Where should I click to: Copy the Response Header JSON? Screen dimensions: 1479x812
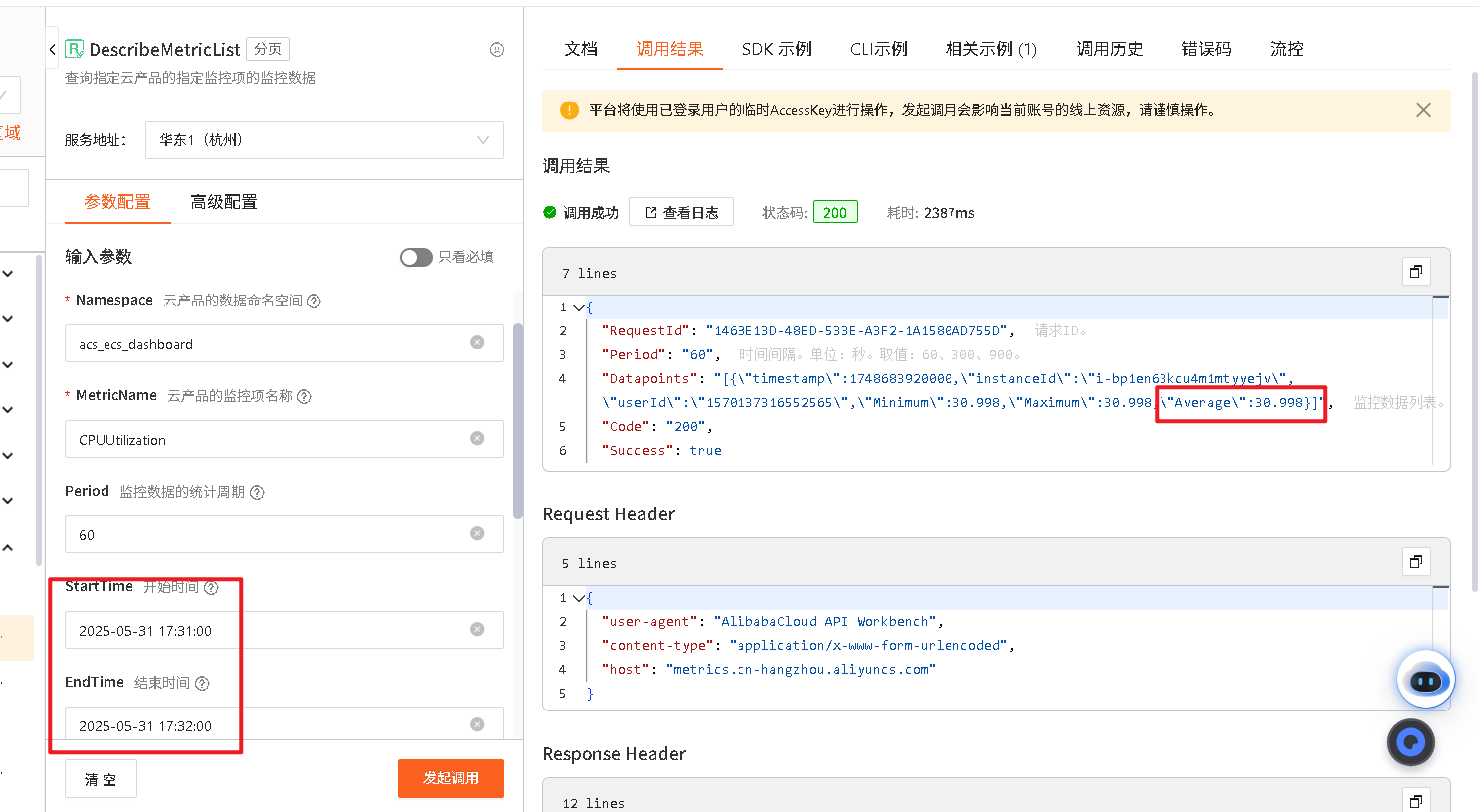[x=1416, y=800]
